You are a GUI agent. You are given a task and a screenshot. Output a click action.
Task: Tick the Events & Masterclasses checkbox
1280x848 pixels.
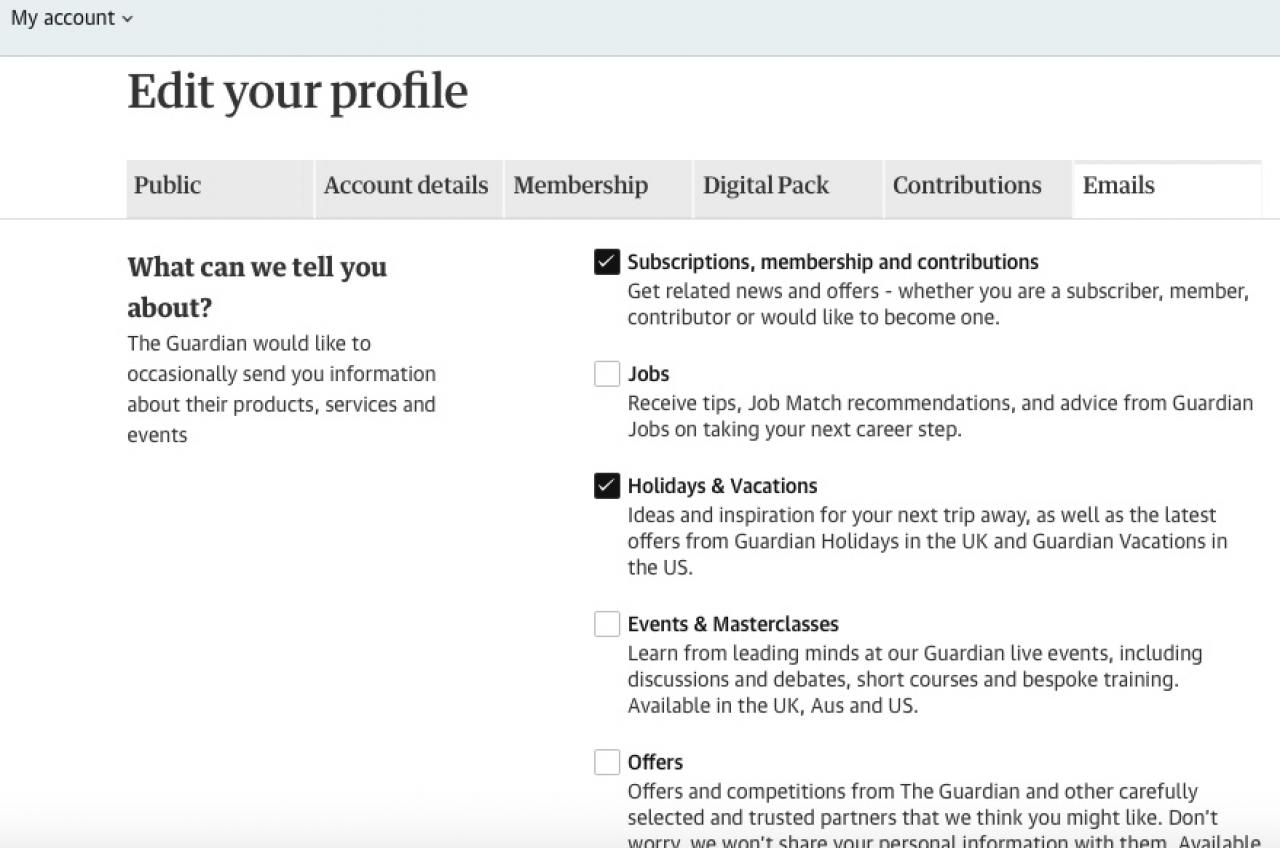[607, 624]
